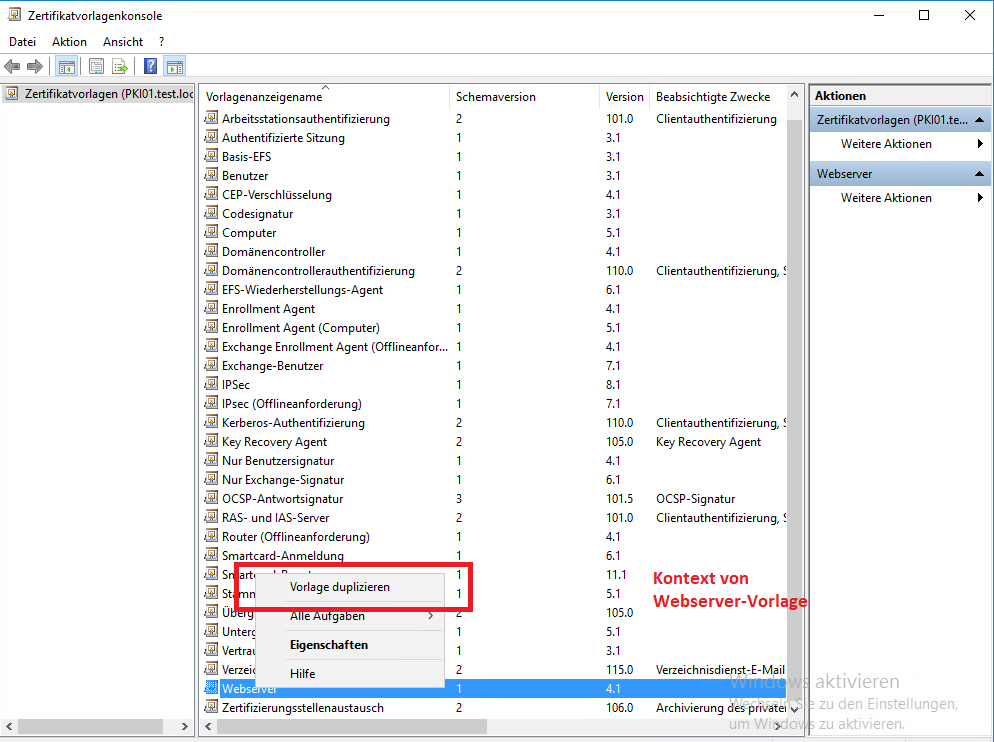
Task: Open the Properties toolbar icon
Action: click(97, 67)
